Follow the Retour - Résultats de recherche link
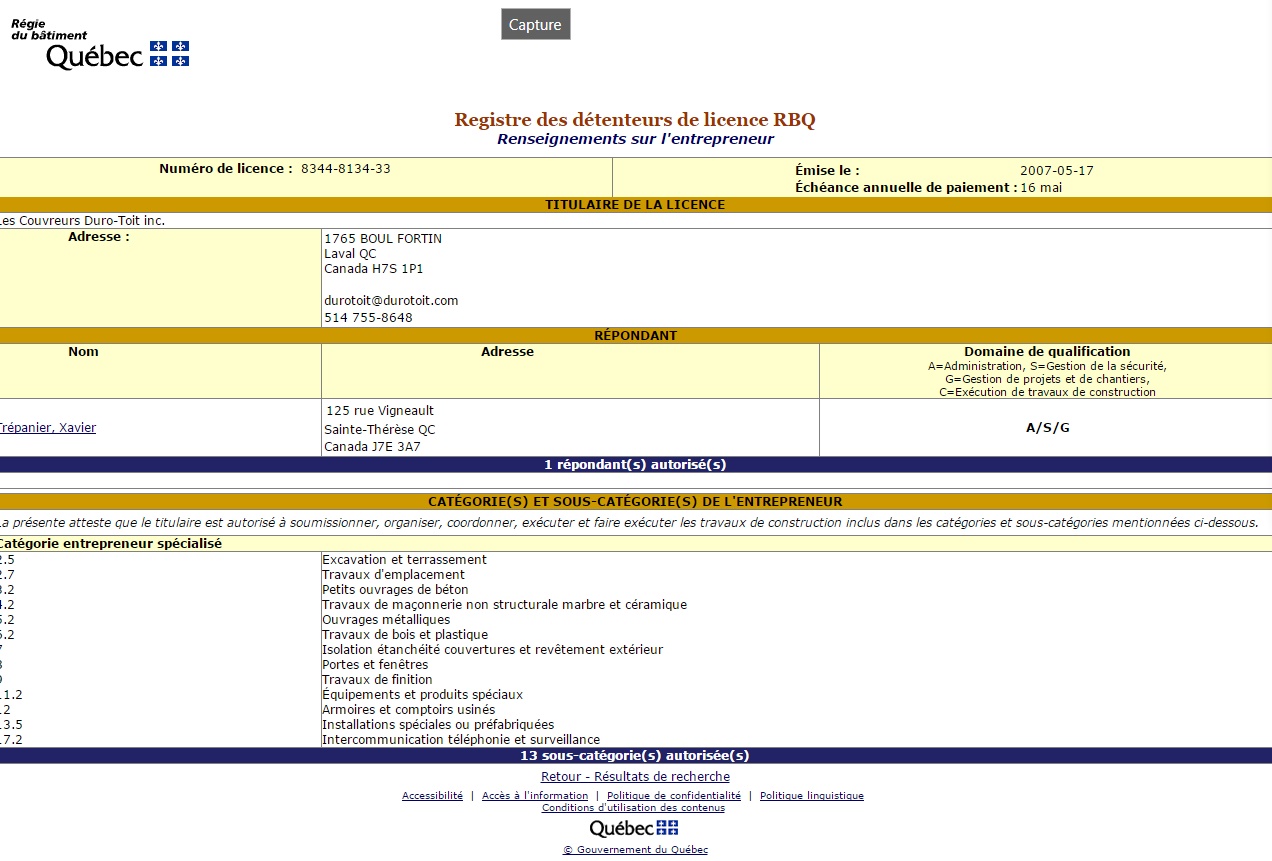 click(x=635, y=777)
